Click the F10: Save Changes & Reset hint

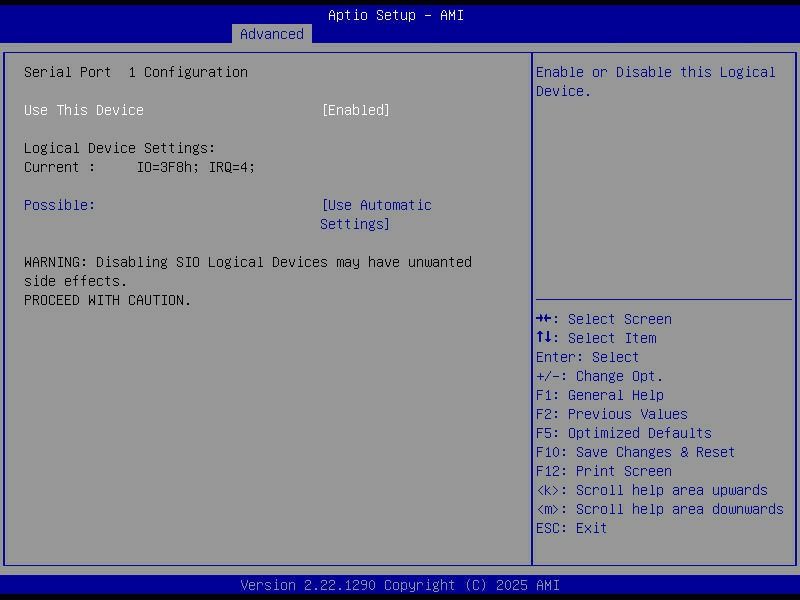tap(635, 452)
